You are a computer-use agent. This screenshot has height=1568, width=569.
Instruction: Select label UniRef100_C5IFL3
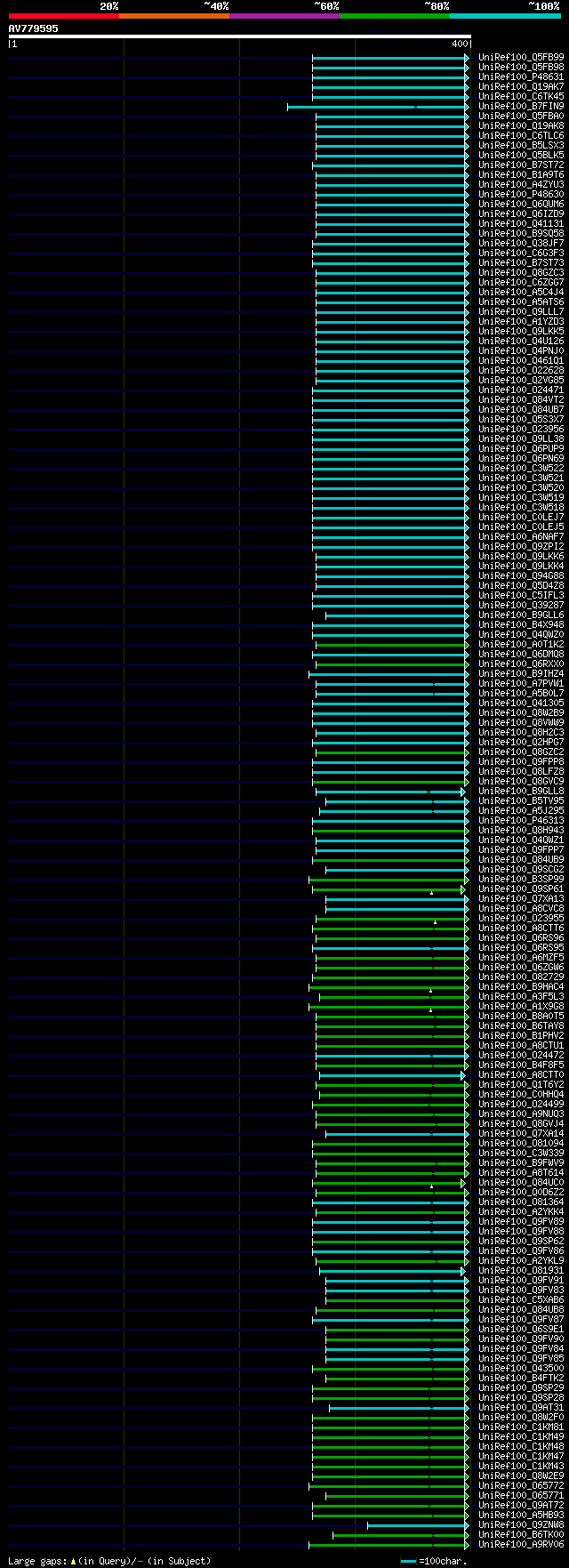pyautogui.click(x=521, y=595)
